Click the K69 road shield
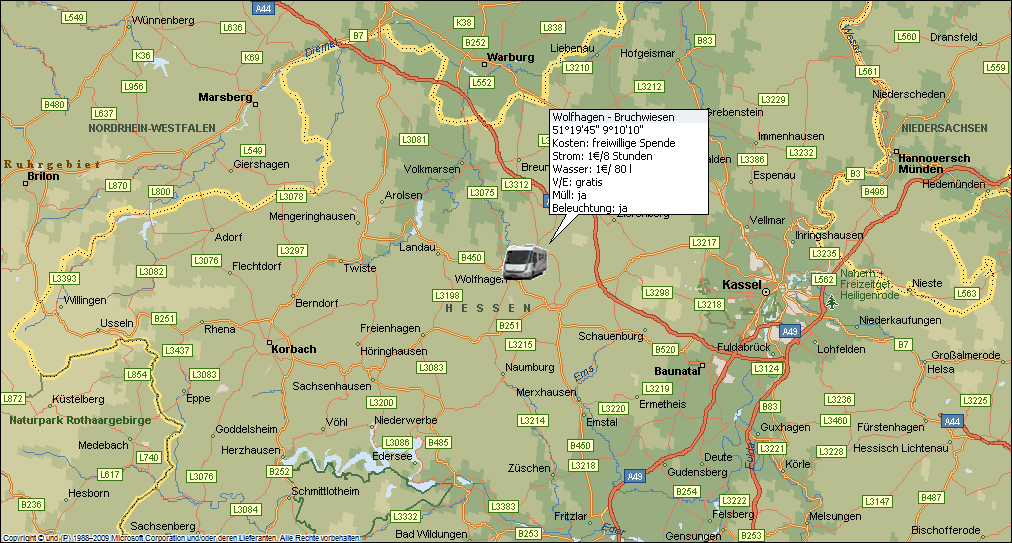The width and height of the screenshot is (1012, 543). click(252, 57)
